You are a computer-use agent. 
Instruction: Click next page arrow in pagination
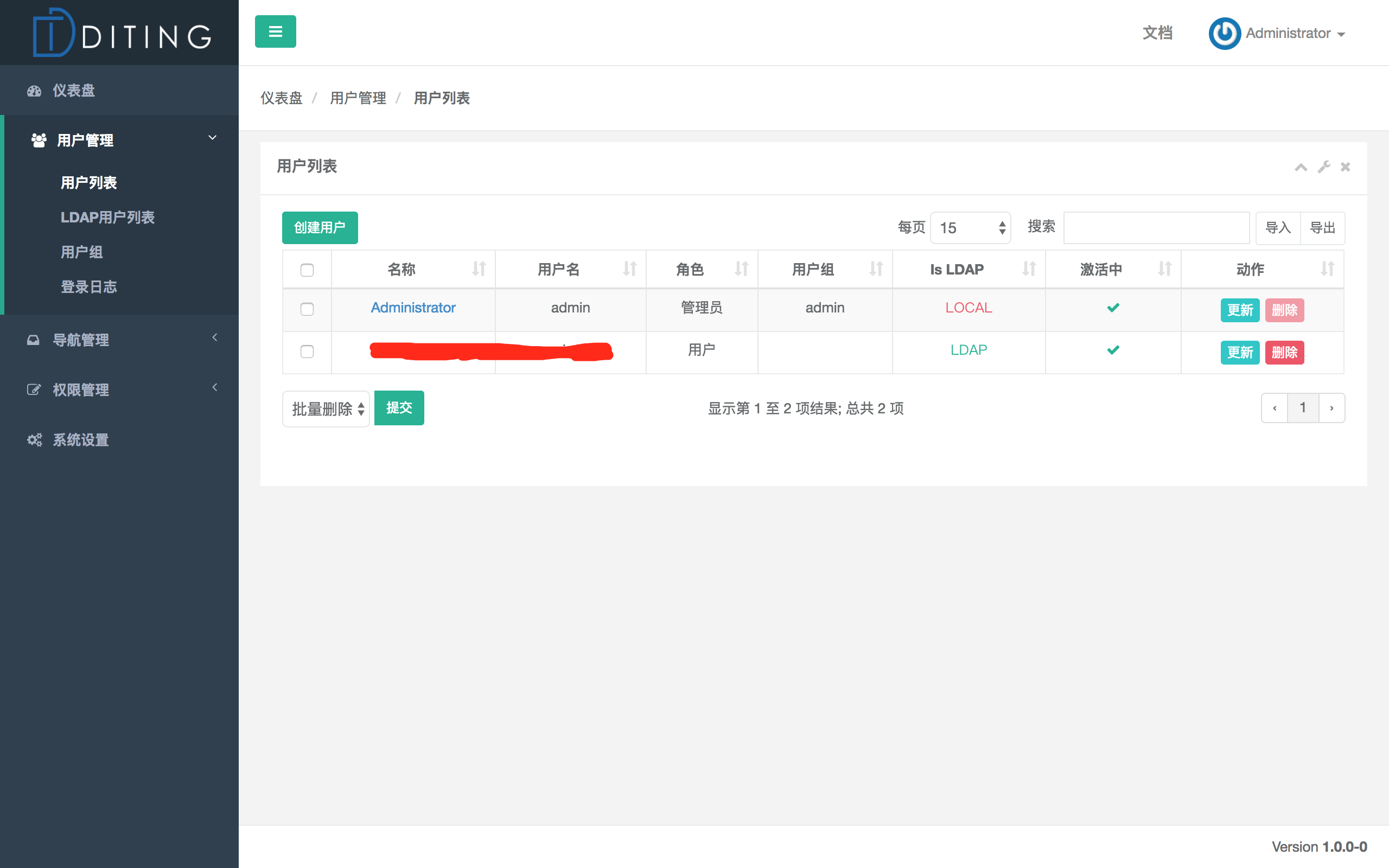point(1331,408)
